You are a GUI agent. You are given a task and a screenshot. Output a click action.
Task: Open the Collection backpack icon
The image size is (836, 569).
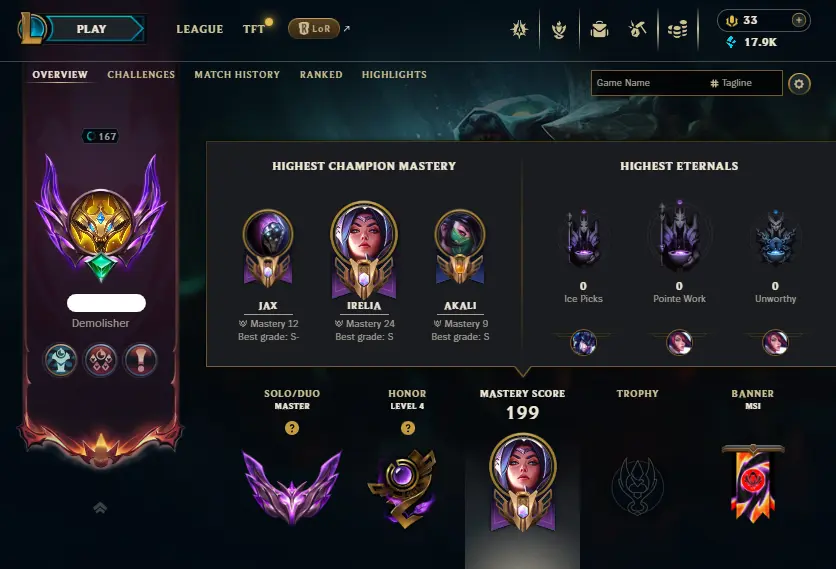click(x=599, y=29)
